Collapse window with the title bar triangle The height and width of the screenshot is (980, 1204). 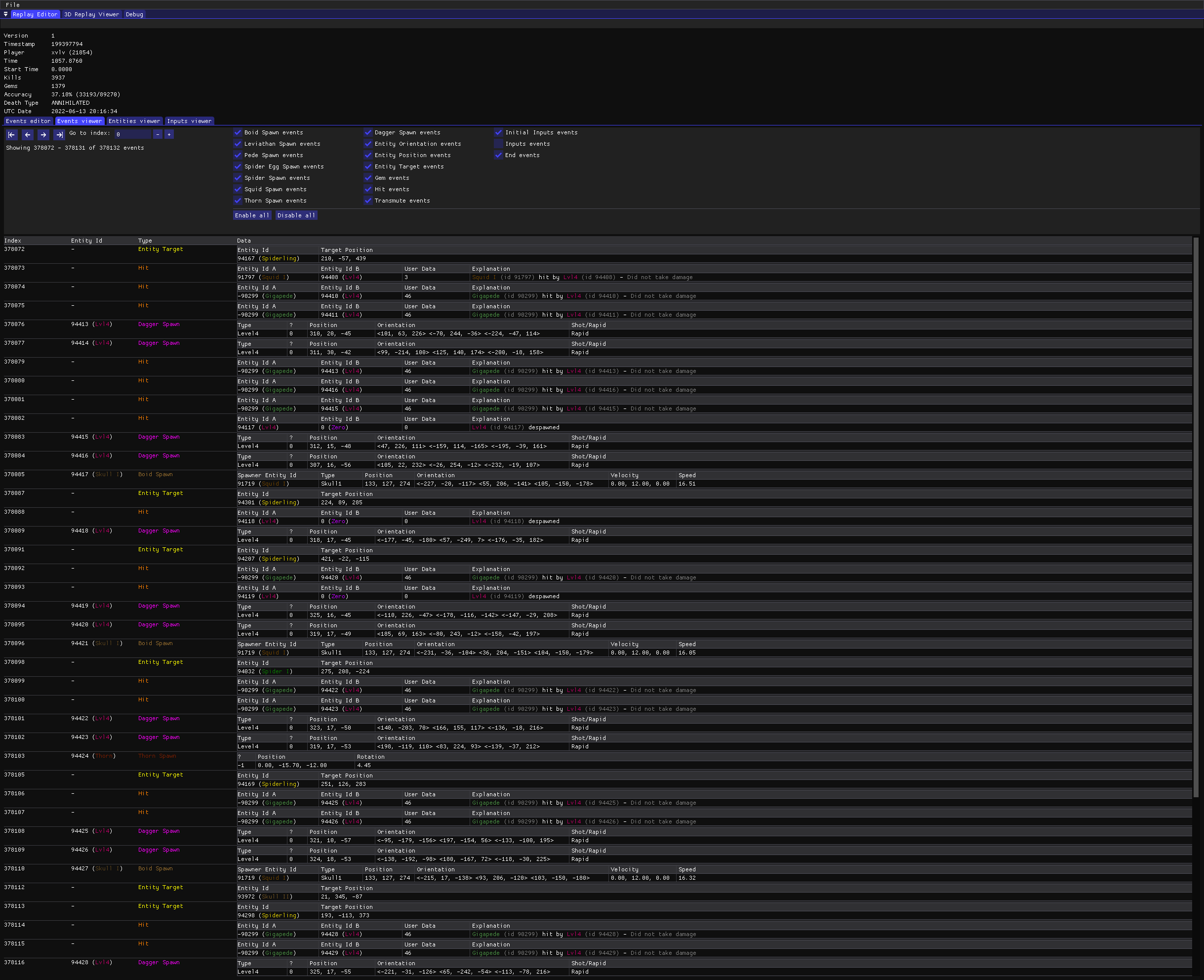[5, 14]
